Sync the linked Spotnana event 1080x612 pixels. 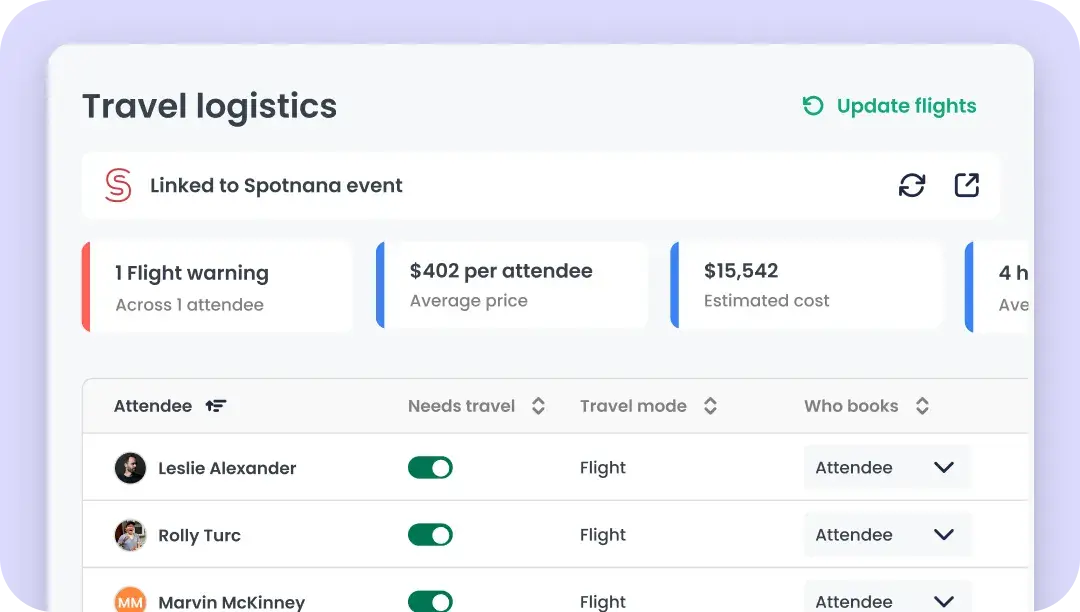click(x=912, y=185)
